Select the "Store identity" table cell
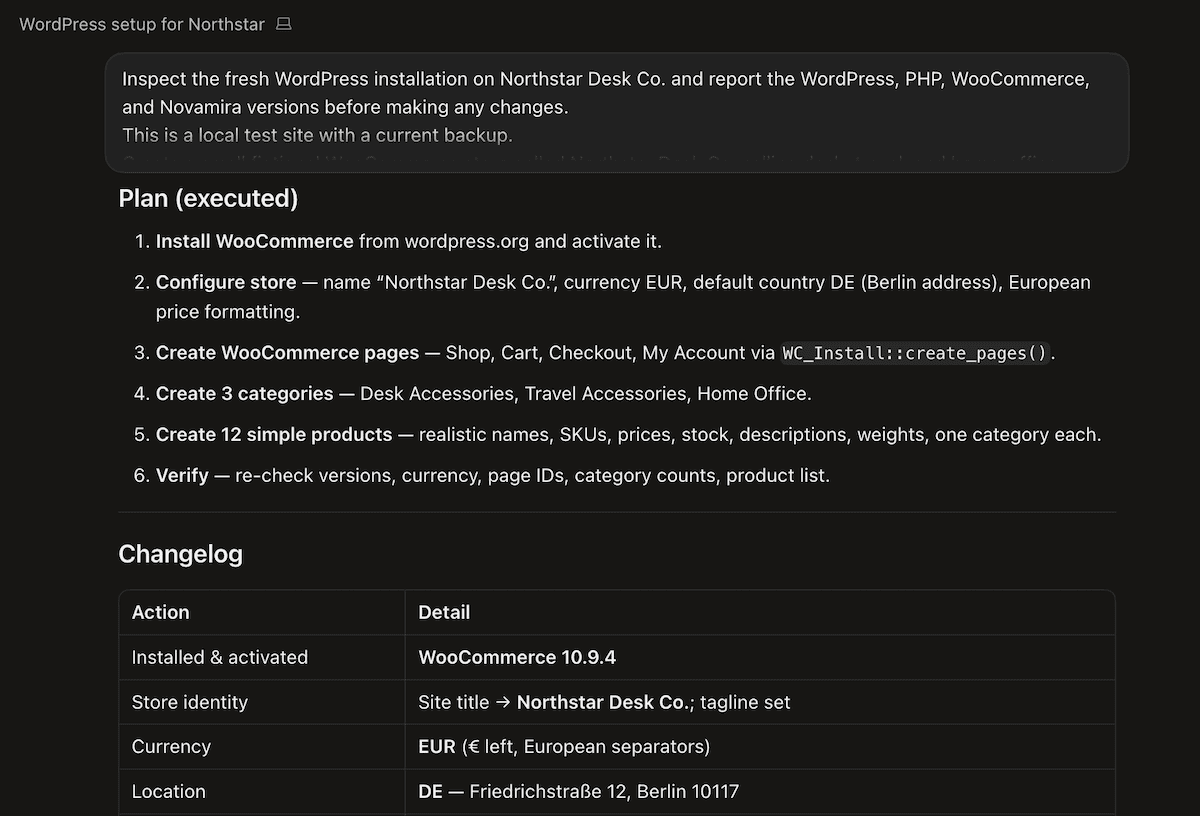The width and height of the screenshot is (1200, 816). coord(262,702)
